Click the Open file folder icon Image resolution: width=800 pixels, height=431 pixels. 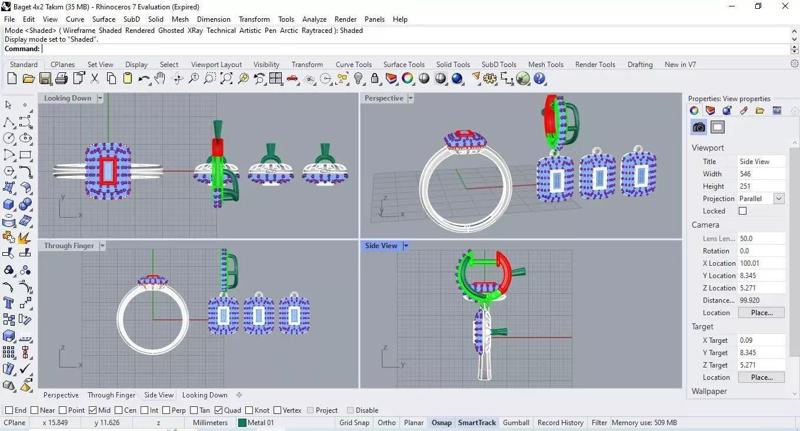click(29, 79)
